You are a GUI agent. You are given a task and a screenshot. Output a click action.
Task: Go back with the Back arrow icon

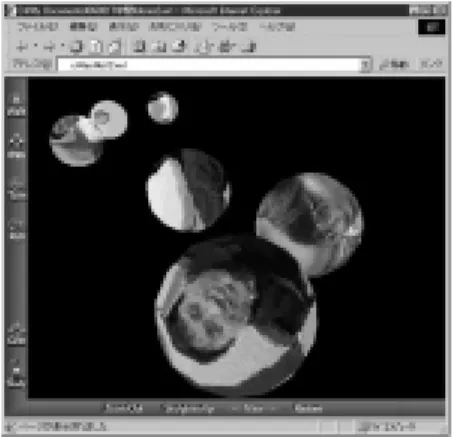coord(22,46)
